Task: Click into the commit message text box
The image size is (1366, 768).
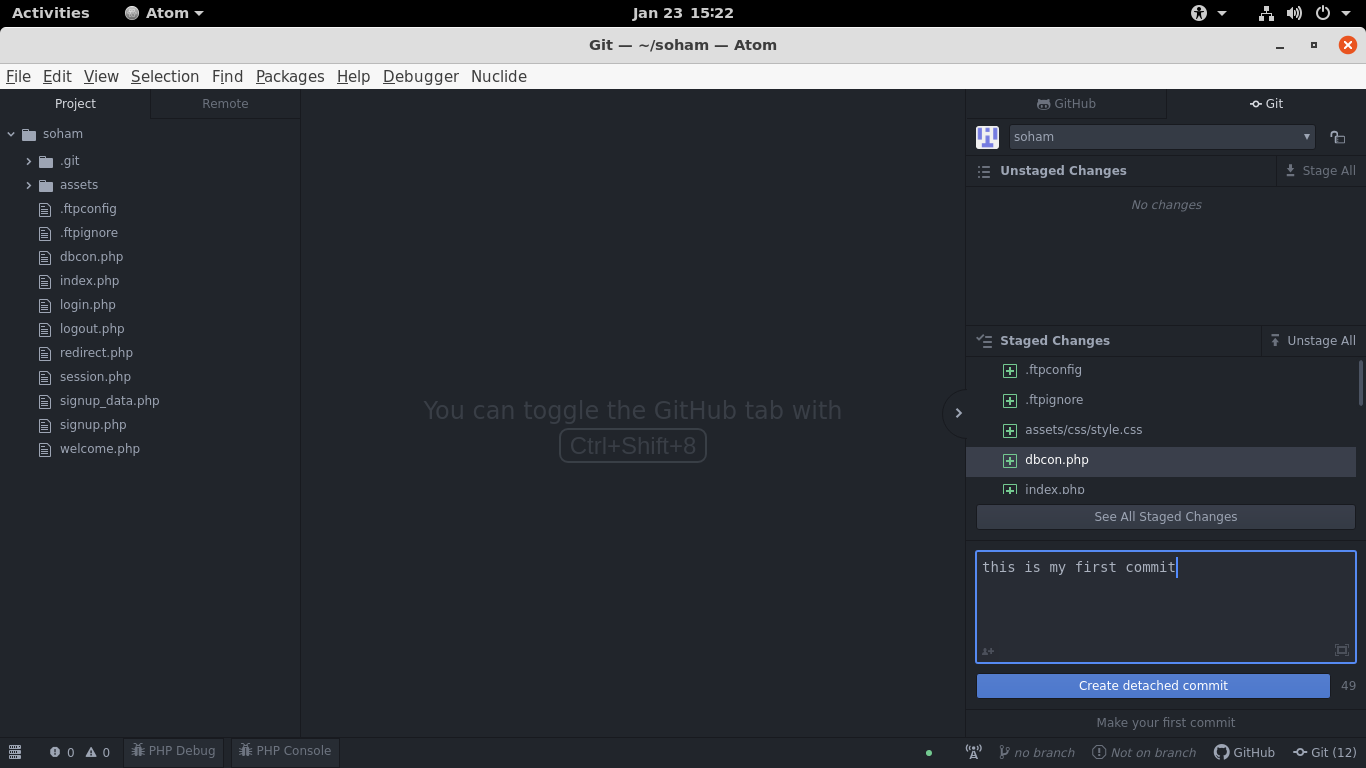Action: [1166, 606]
